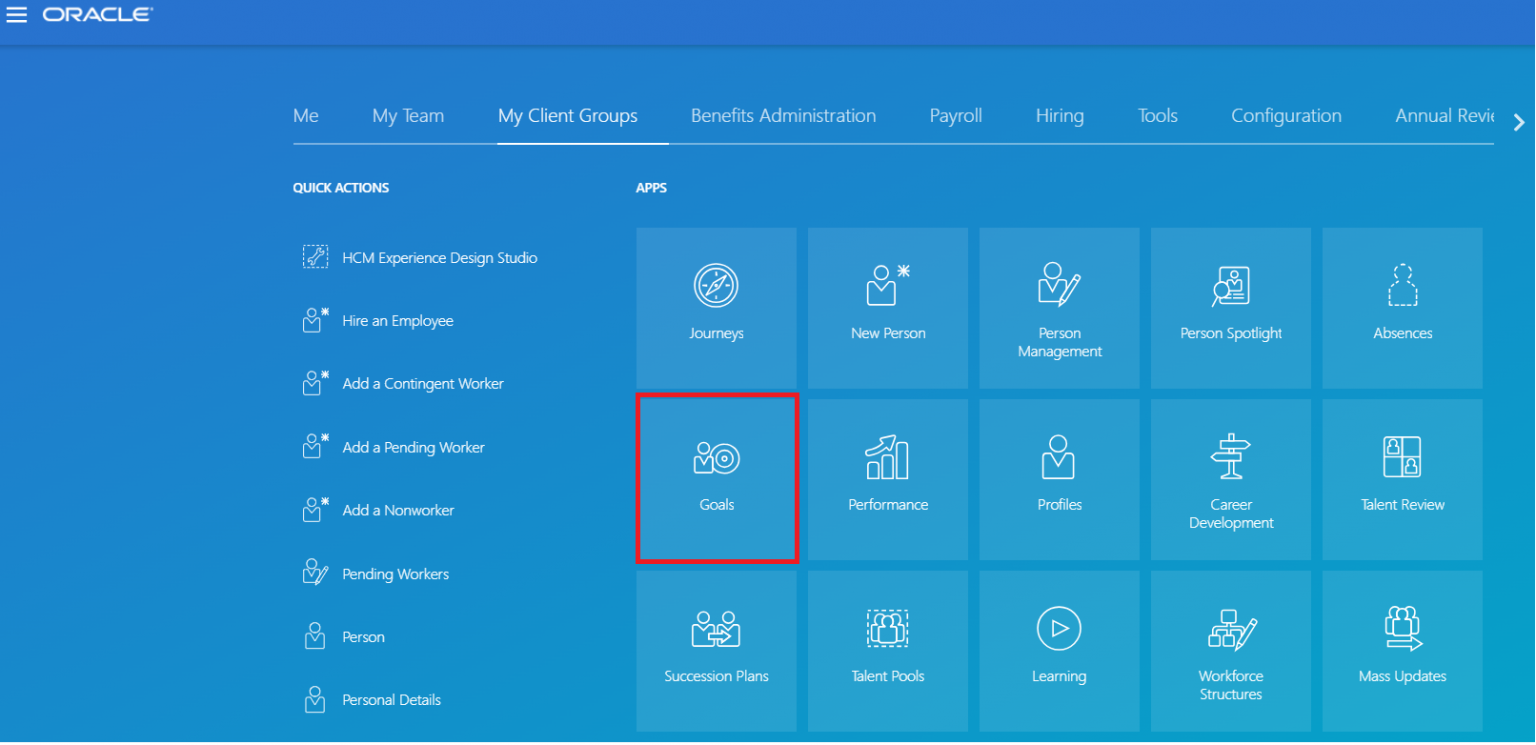This screenshot has height=745, width=1536.
Task: Open the Career Development signpost tile
Action: coord(1231,478)
